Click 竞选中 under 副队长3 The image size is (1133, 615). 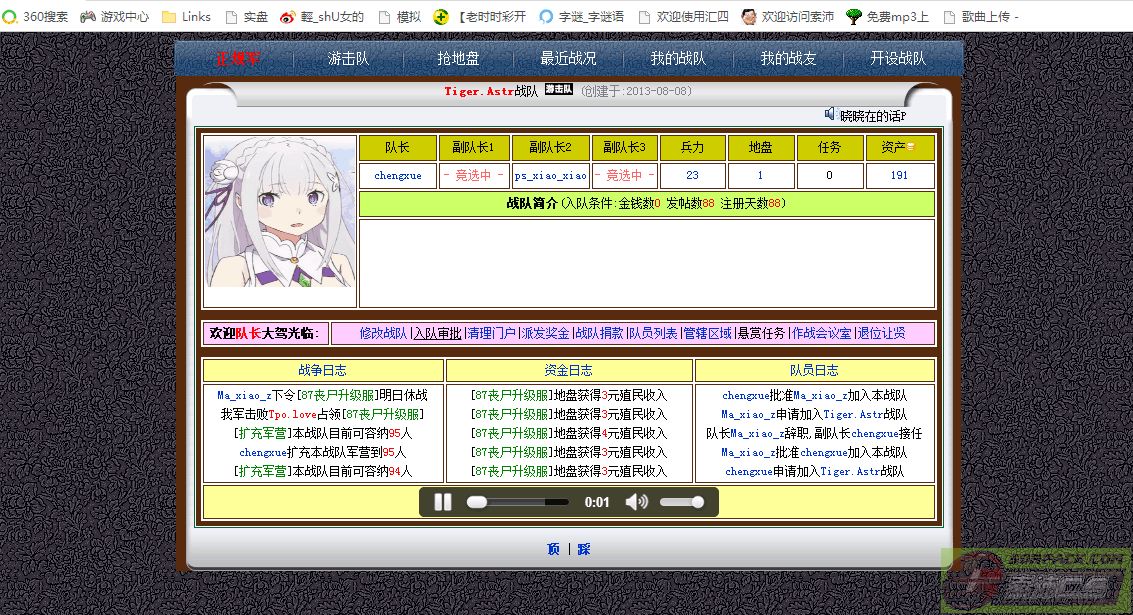pos(624,175)
